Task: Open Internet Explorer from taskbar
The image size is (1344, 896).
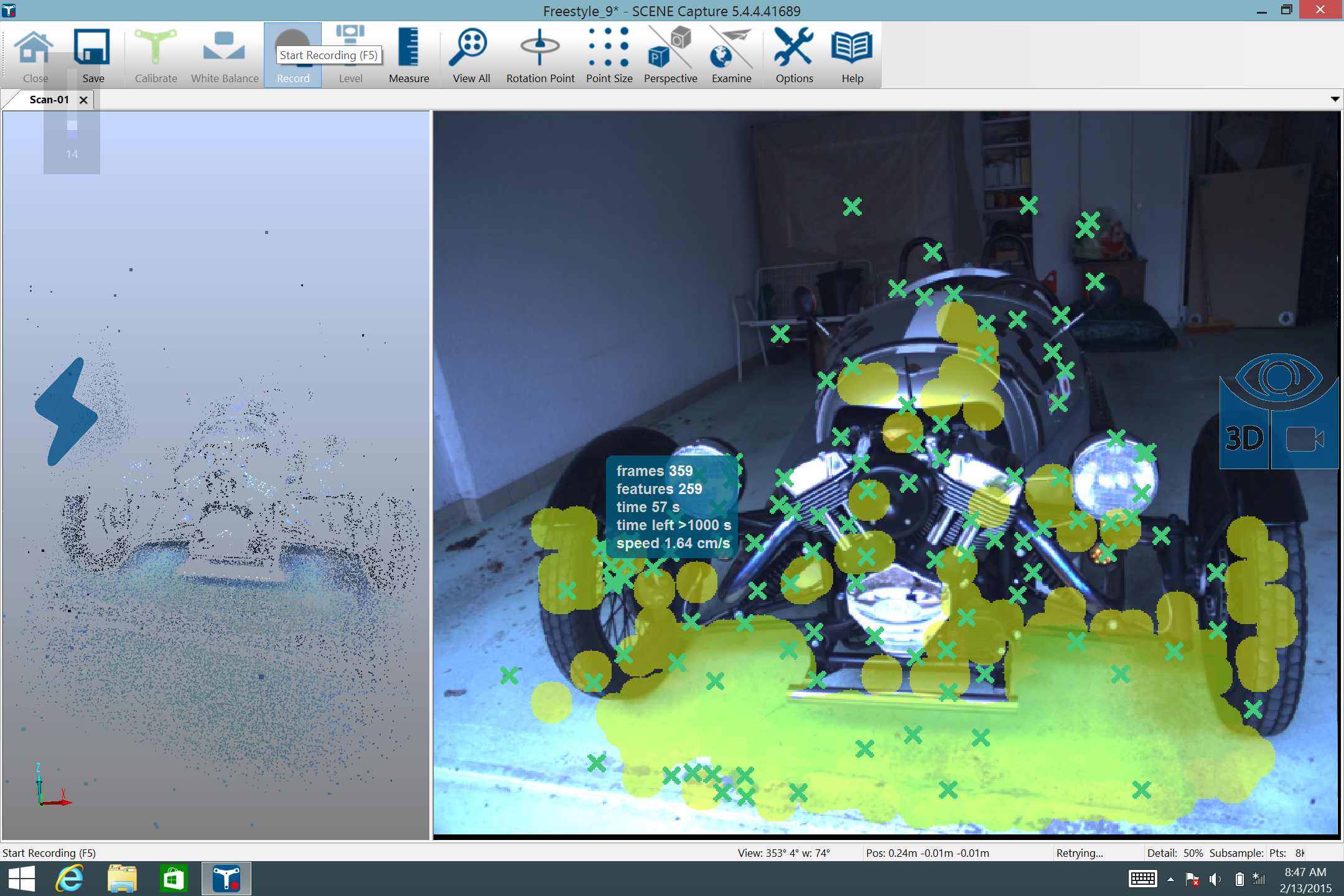Action: point(70,879)
